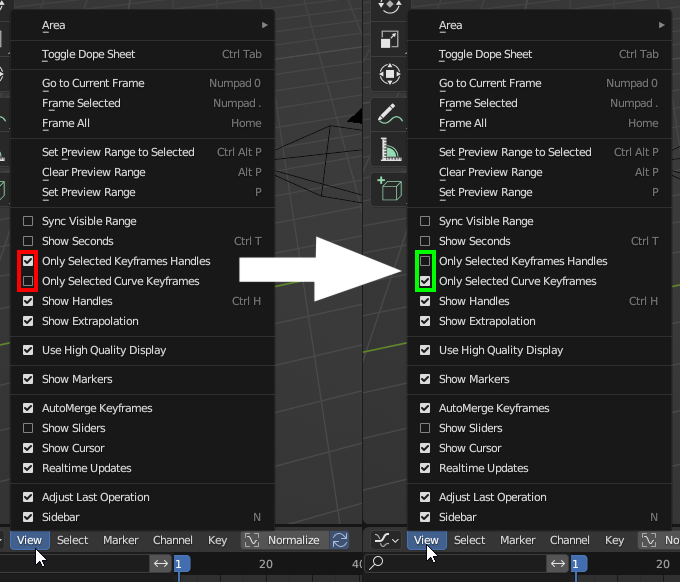The width and height of the screenshot is (680, 582).
Task: Click the search magnifier icon in right timeline
Action: click(x=376, y=563)
